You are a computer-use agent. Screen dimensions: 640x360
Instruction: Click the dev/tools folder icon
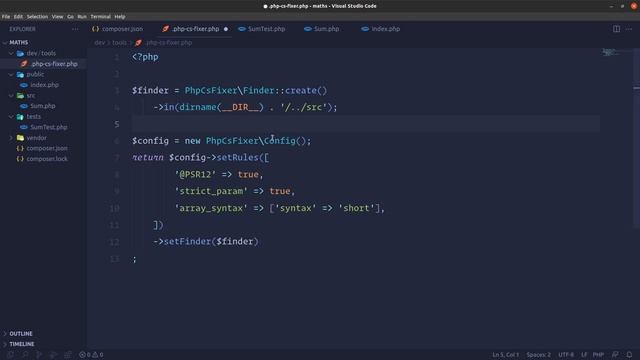20,53
